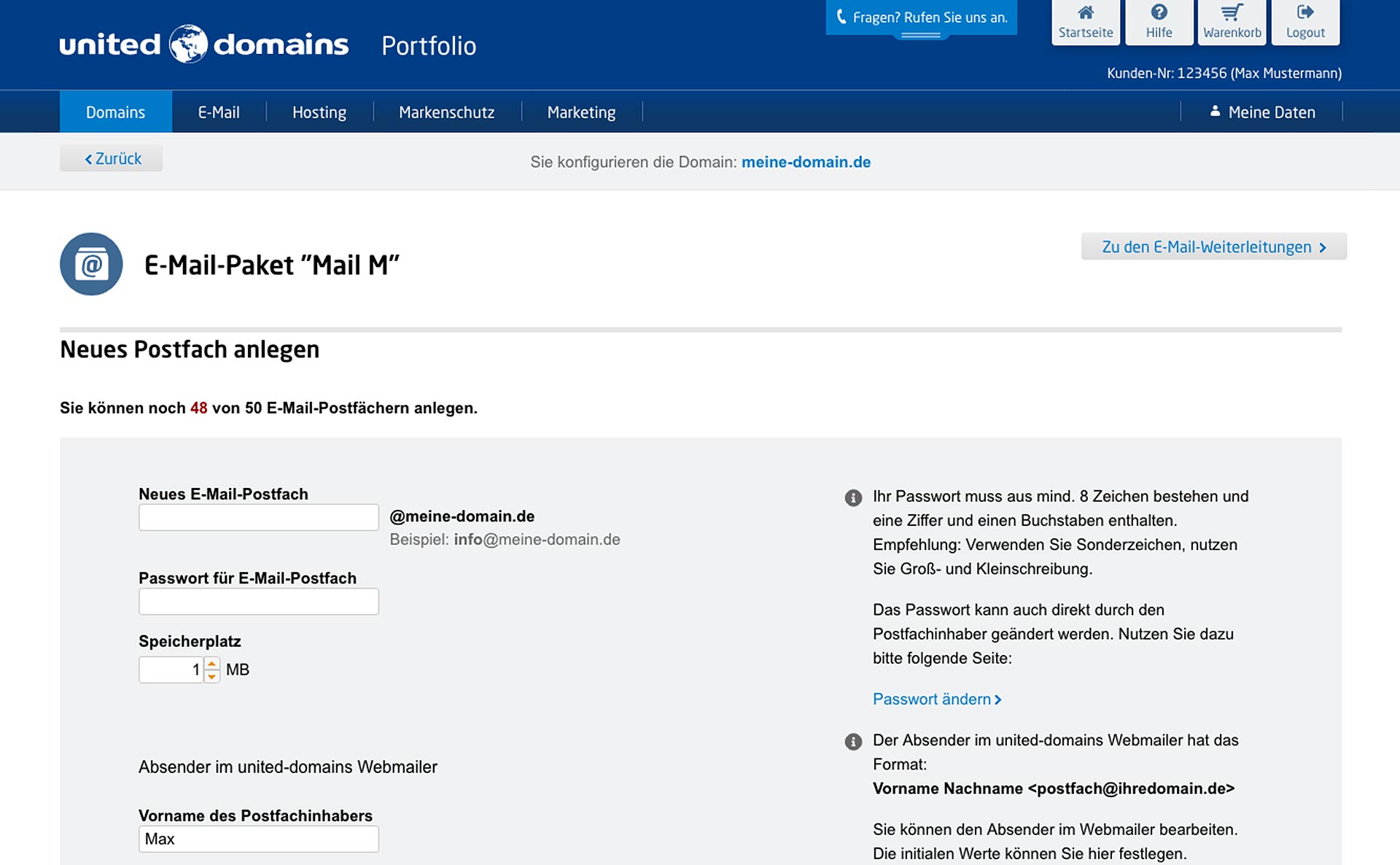Decrease Speicherplatz with down arrow

point(211,676)
